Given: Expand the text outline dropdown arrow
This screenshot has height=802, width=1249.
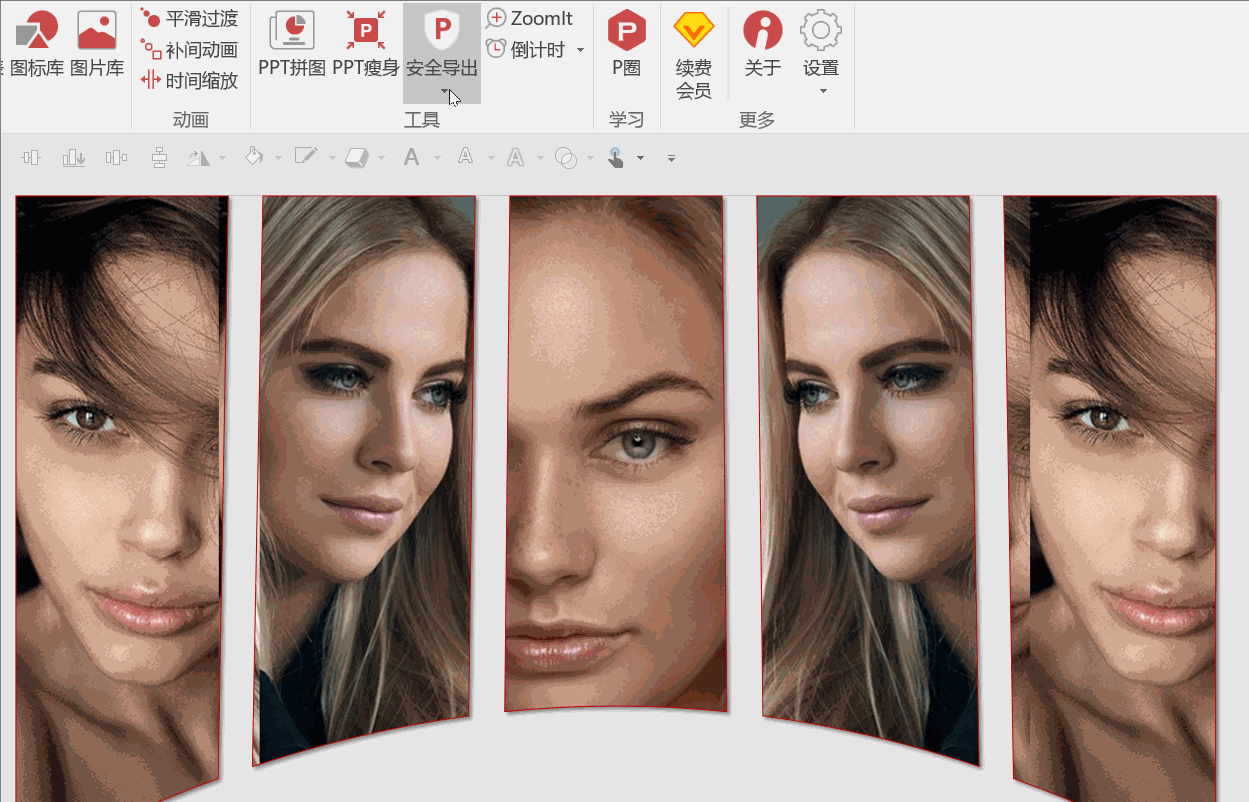Looking at the screenshot, I should click(491, 158).
